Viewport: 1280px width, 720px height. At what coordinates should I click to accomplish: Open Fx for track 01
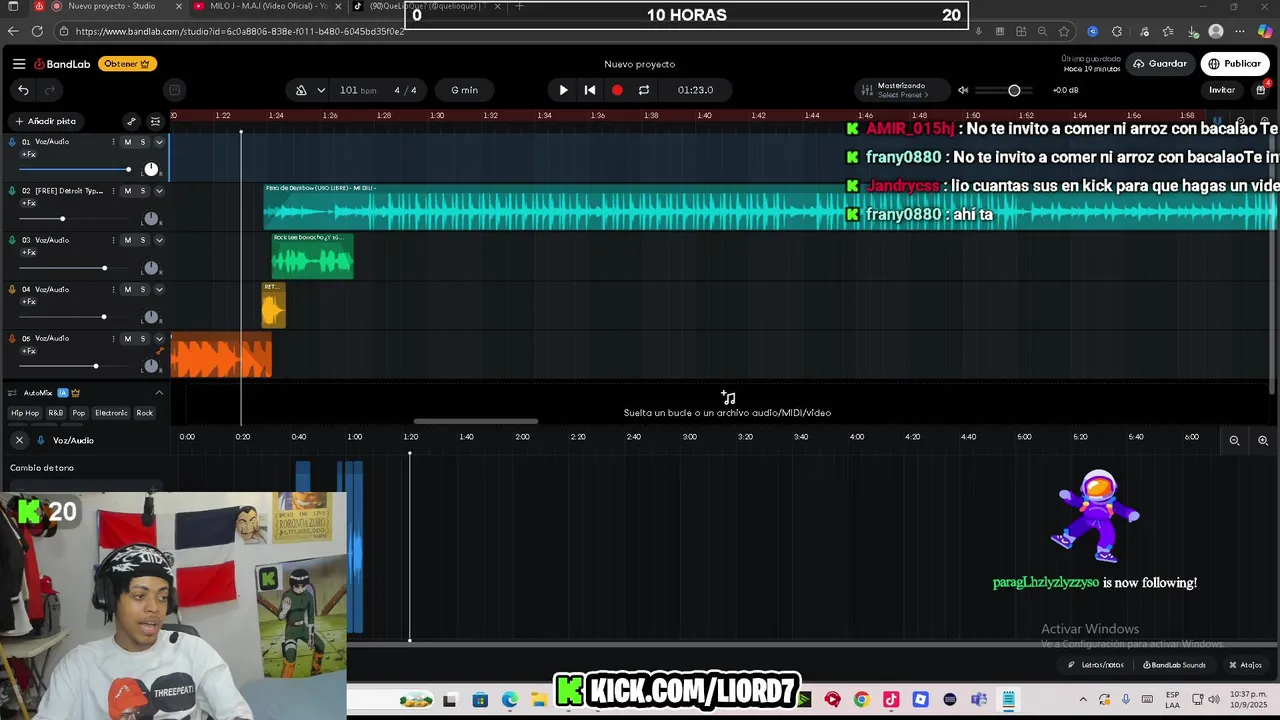point(29,155)
